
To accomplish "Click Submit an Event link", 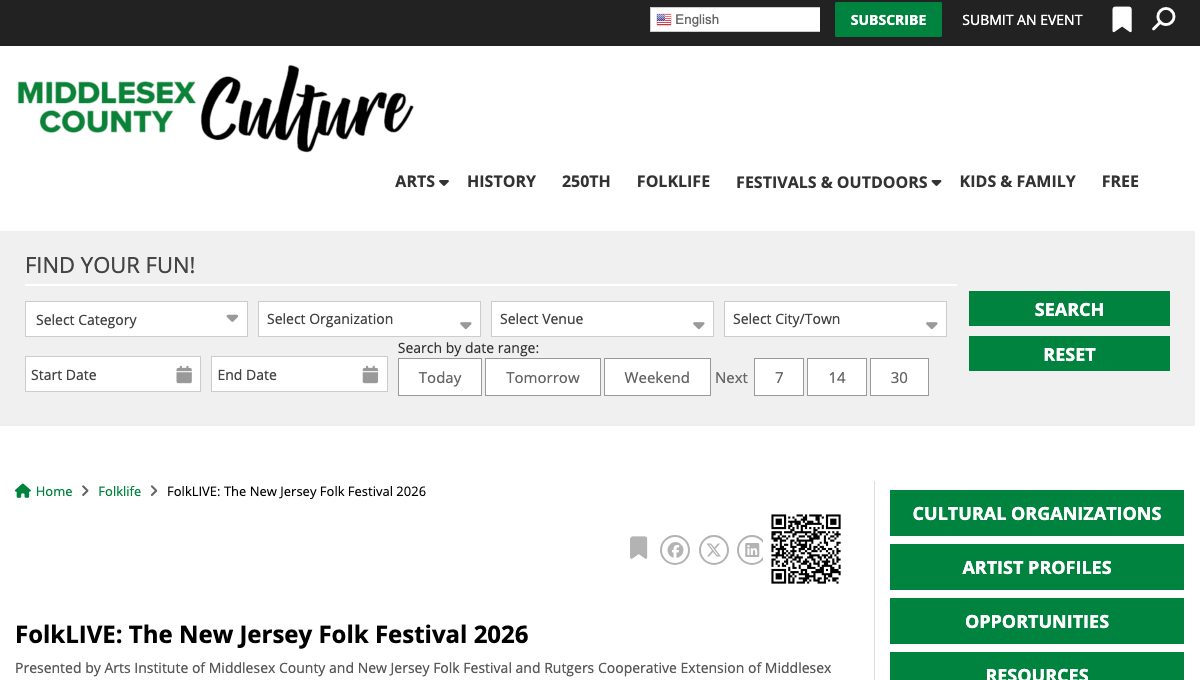I will (1022, 20).
